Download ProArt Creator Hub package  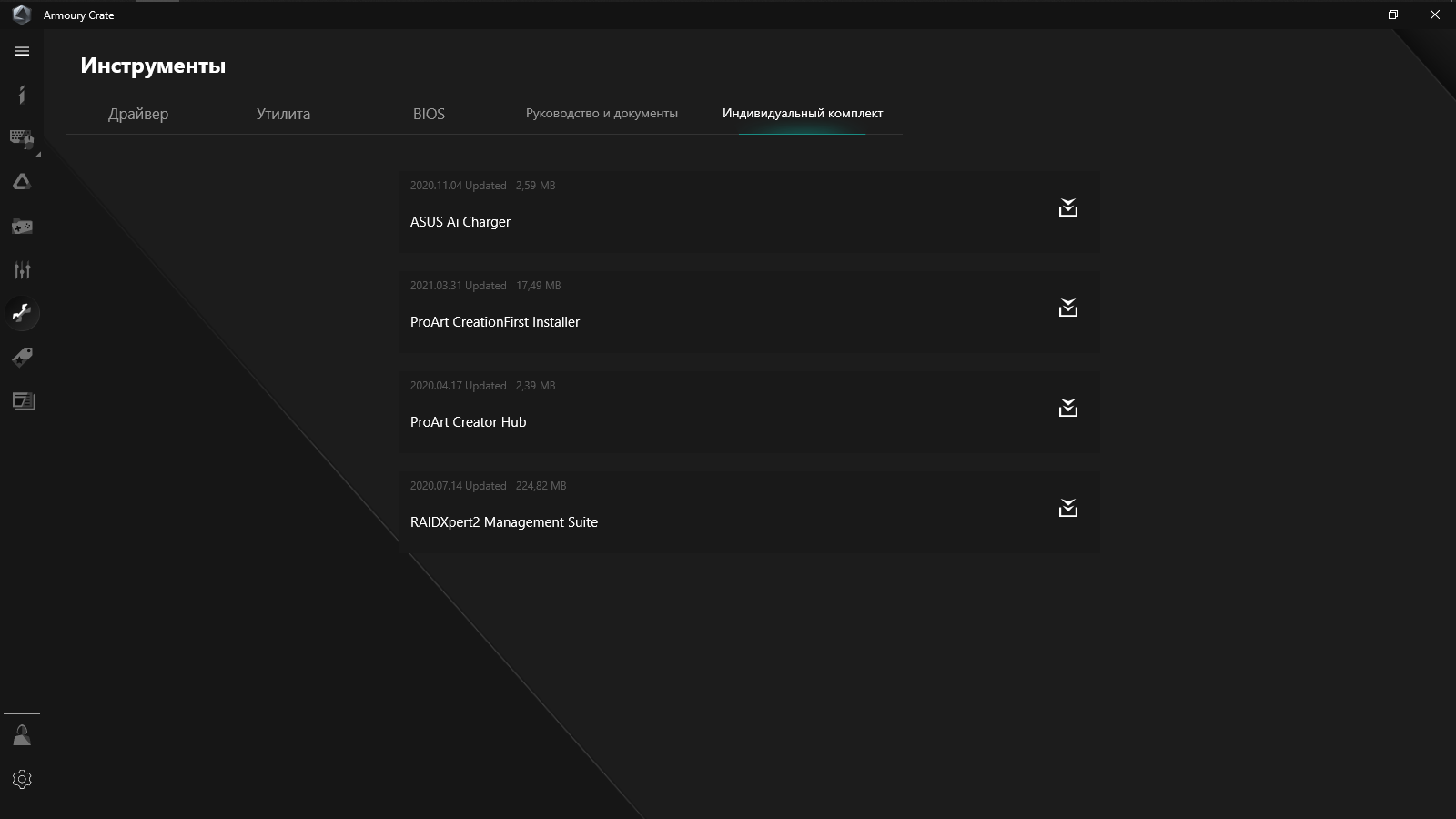(1068, 409)
